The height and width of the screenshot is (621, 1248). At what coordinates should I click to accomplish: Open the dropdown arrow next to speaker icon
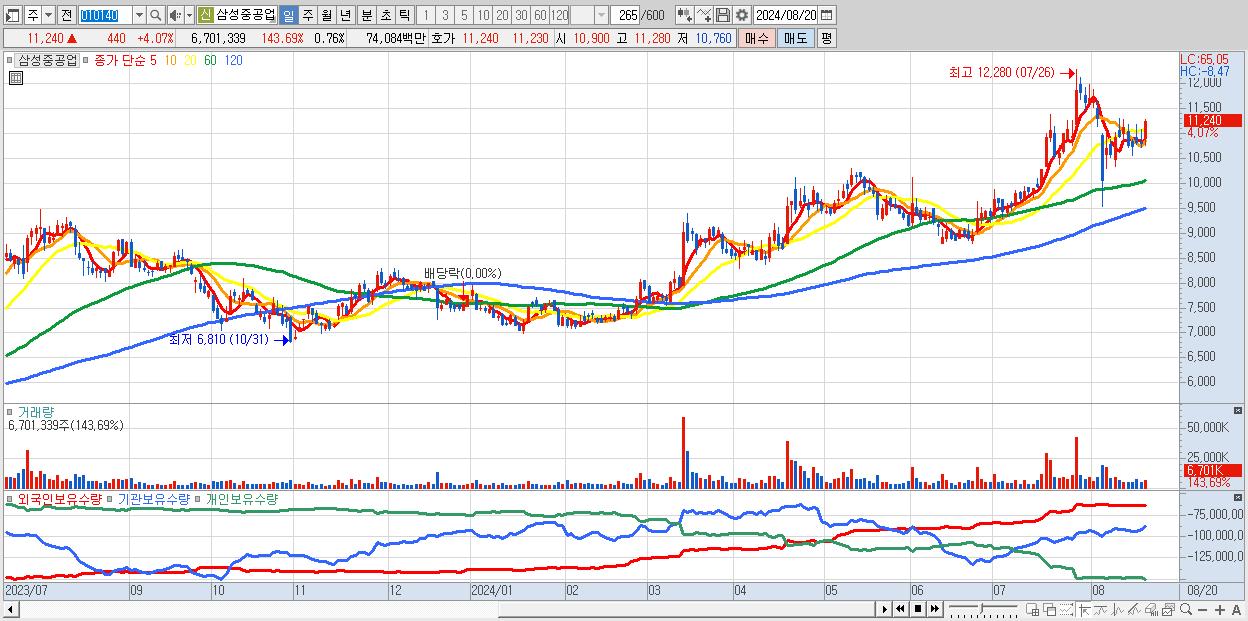click(189, 15)
